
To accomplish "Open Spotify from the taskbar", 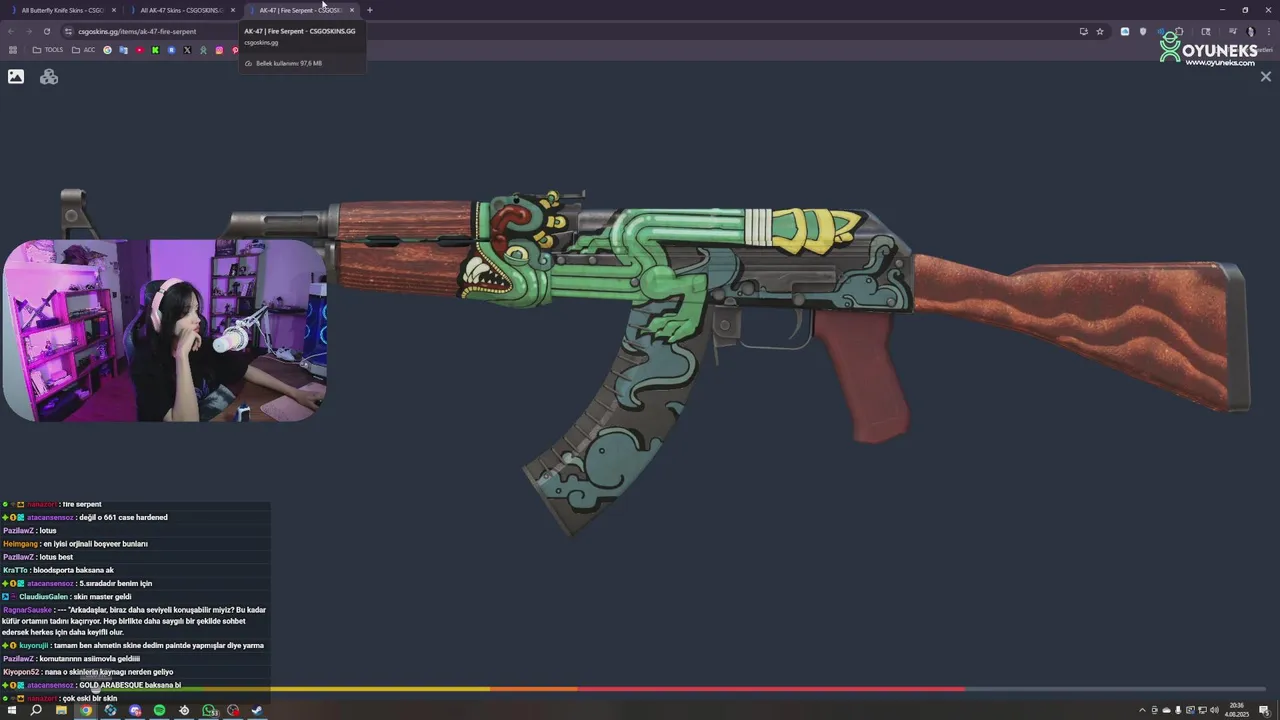I will 159,710.
